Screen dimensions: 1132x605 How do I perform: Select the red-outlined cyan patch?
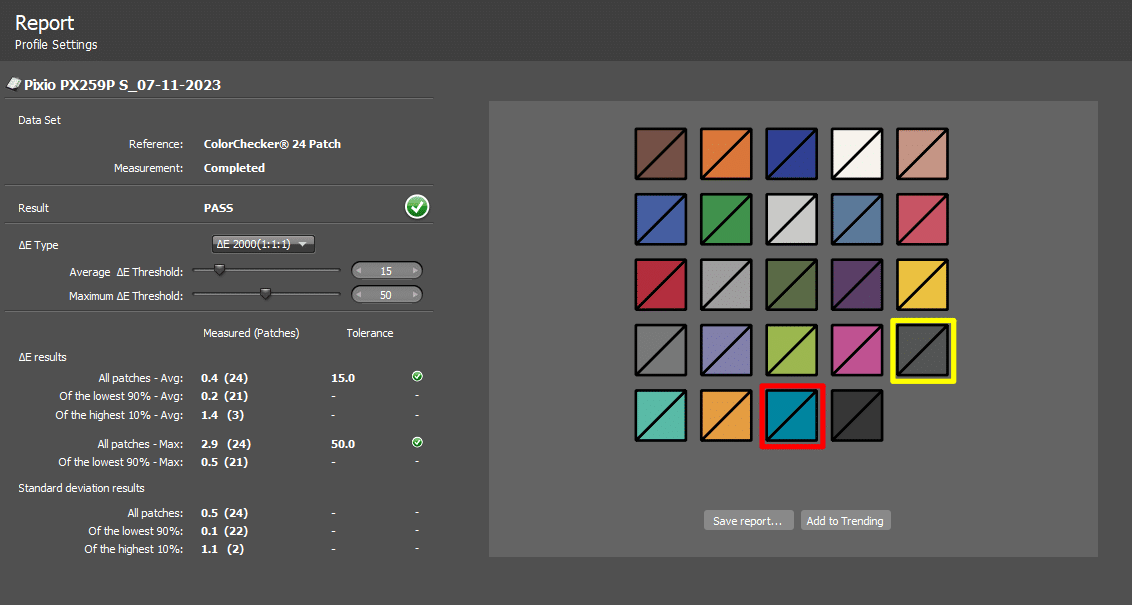(x=792, y=416)
